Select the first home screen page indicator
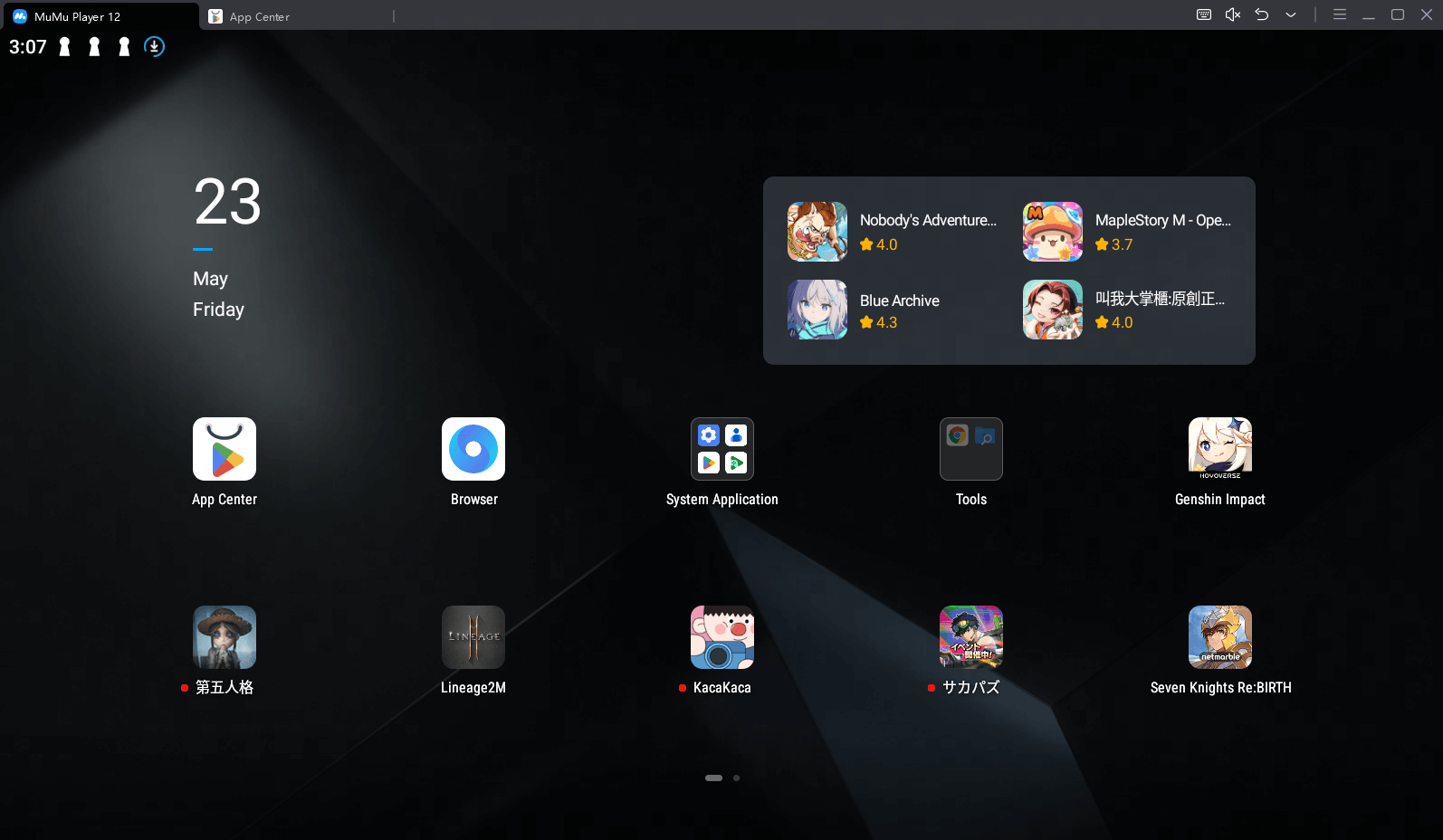The height and width of the screenshot is (840, 1443). tap(714, 778)
